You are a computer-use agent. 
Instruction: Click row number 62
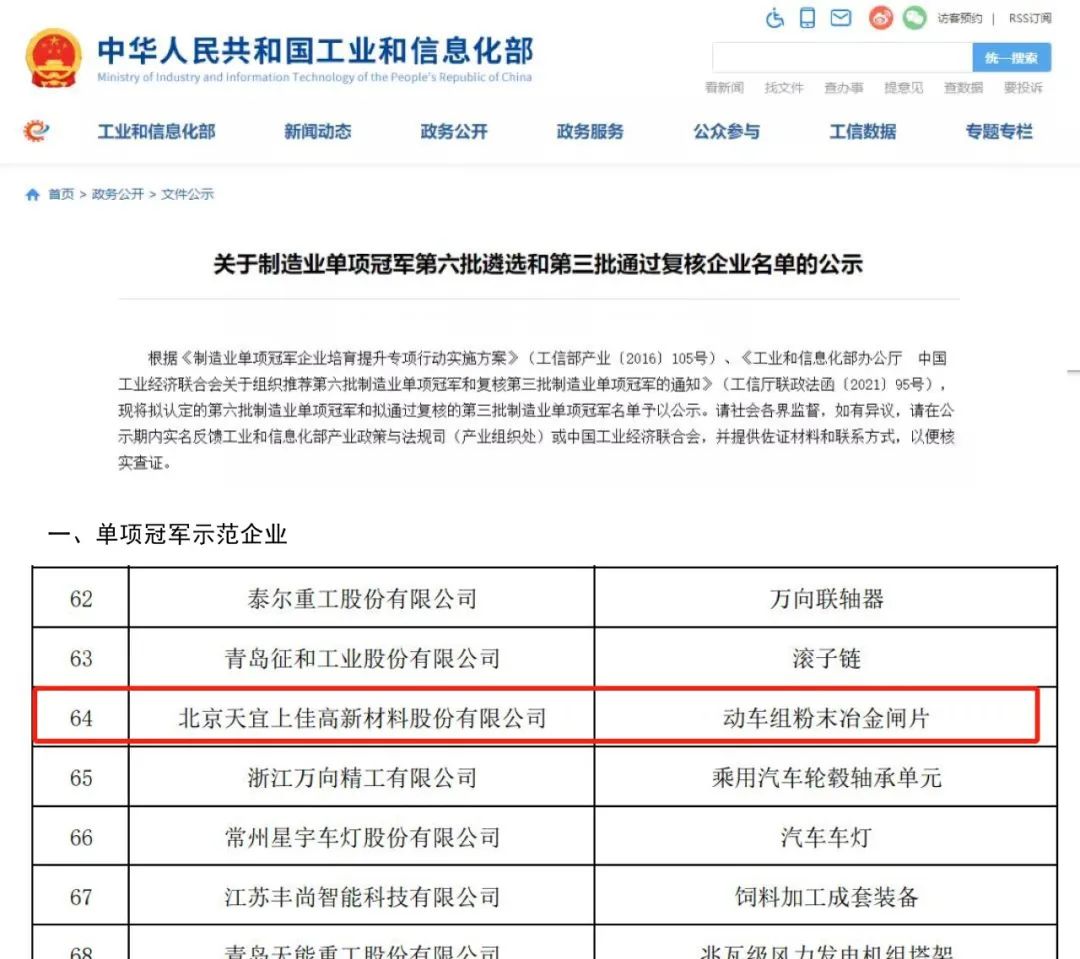(81, 598)
